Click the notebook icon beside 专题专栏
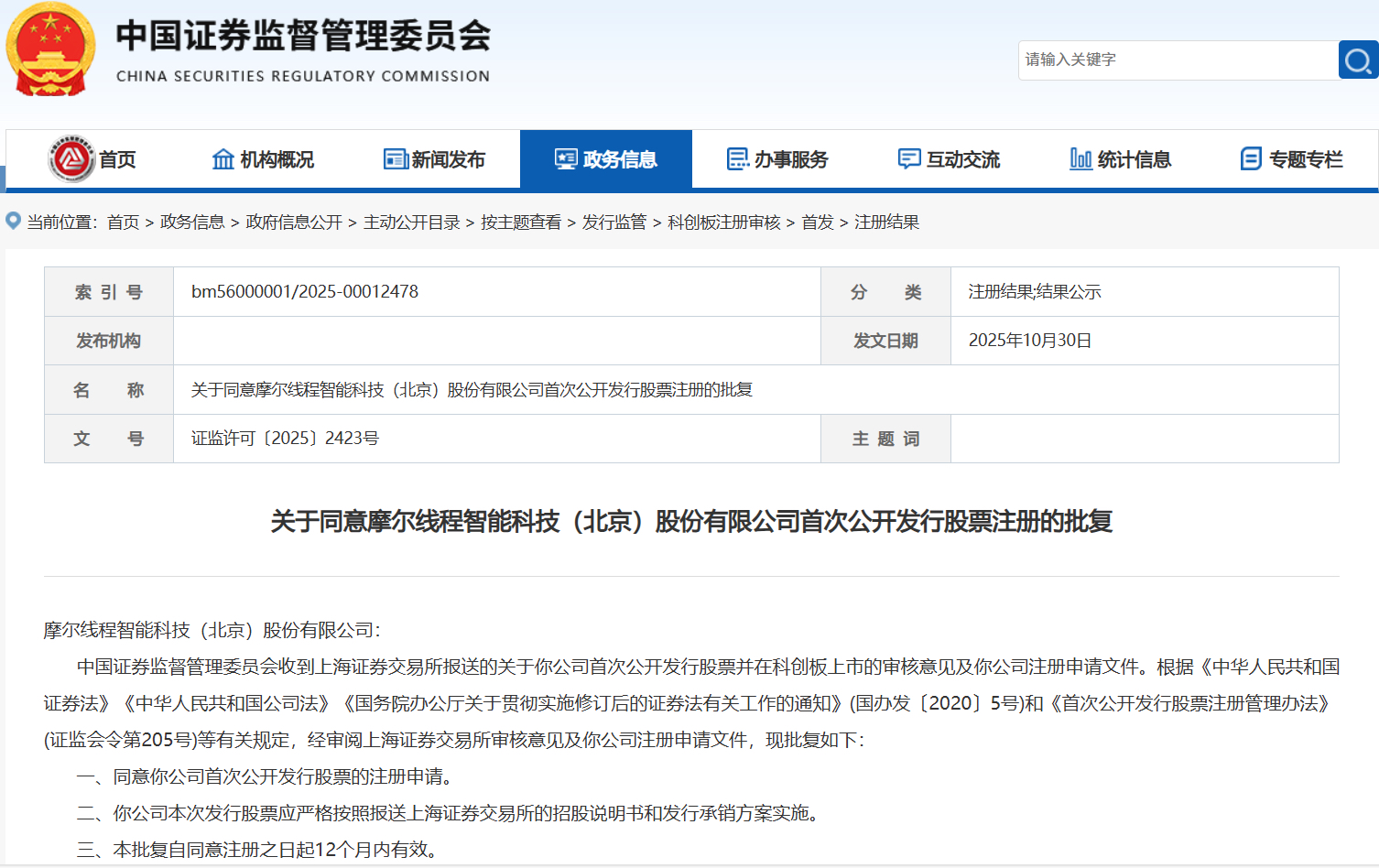The image size is (1379, 868). point(1251,159)
